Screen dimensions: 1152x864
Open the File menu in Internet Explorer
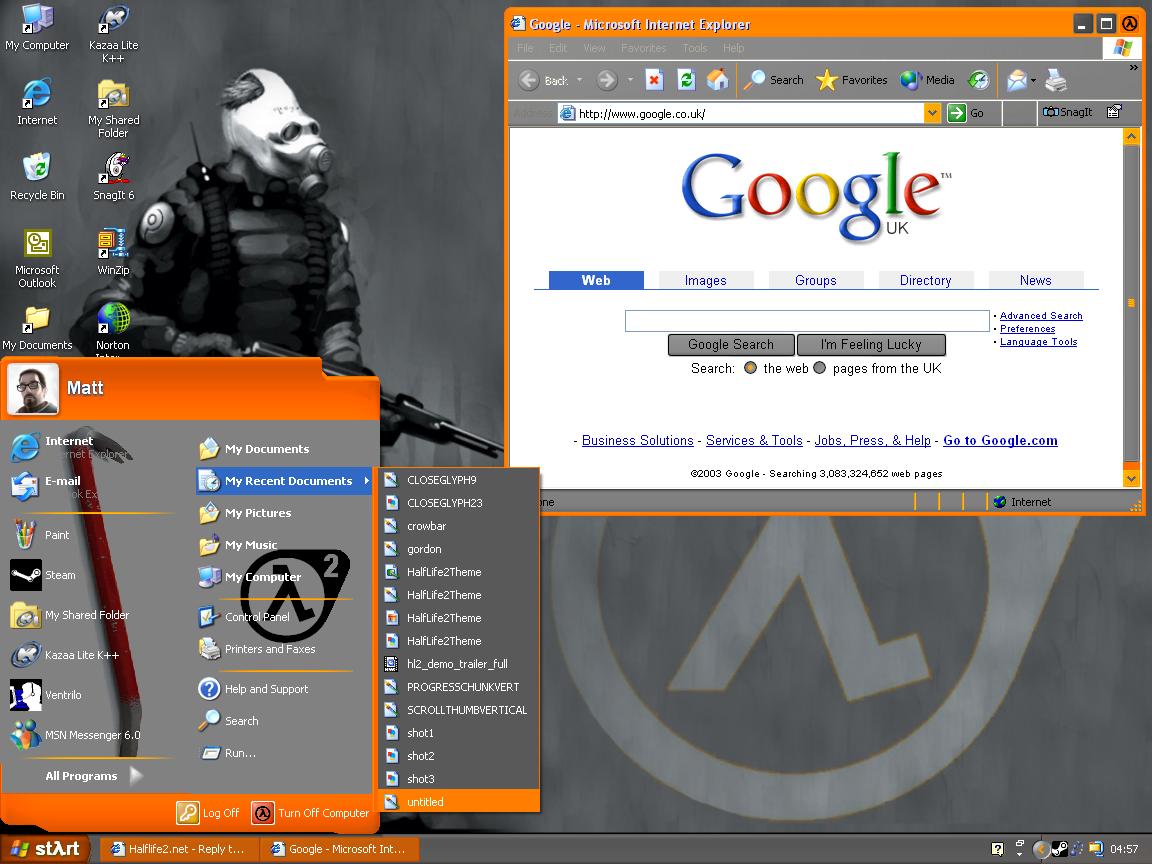tap(525, 48)
